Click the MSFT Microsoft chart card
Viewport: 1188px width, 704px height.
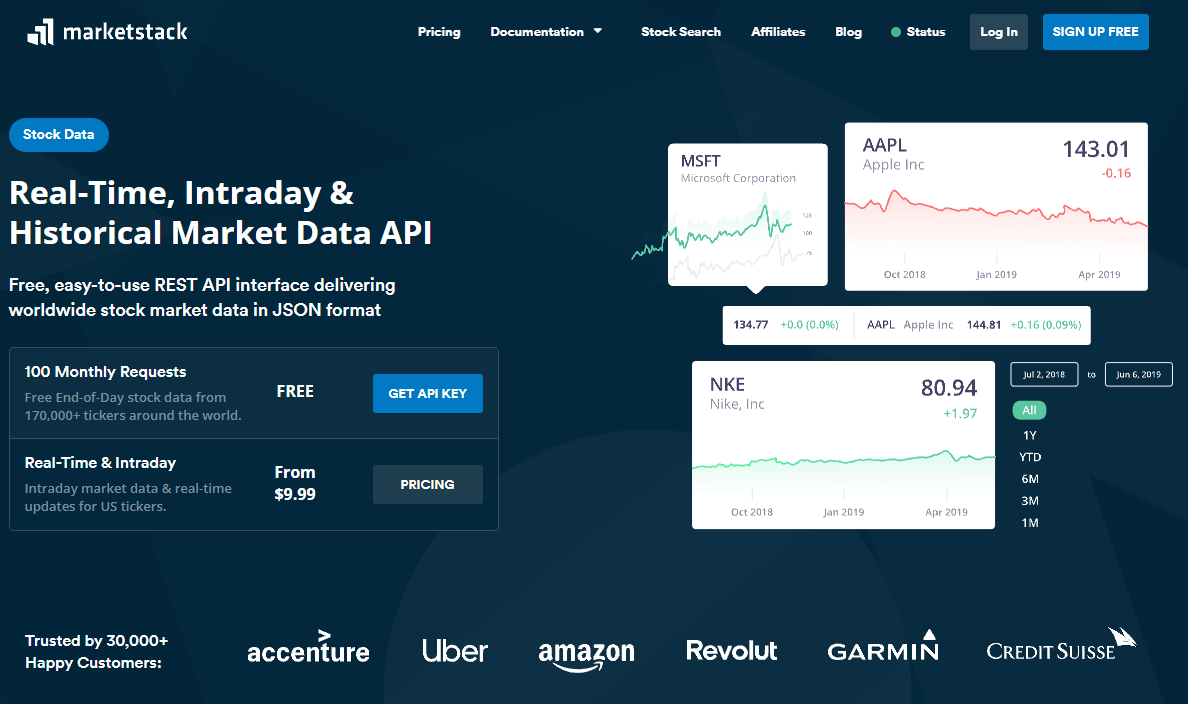click(x=747, y=214)
